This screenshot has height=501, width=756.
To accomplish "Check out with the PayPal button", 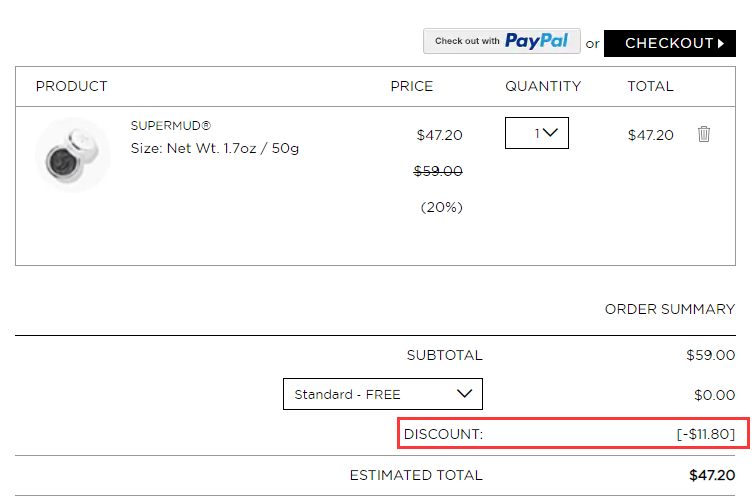I will (501, 41).
